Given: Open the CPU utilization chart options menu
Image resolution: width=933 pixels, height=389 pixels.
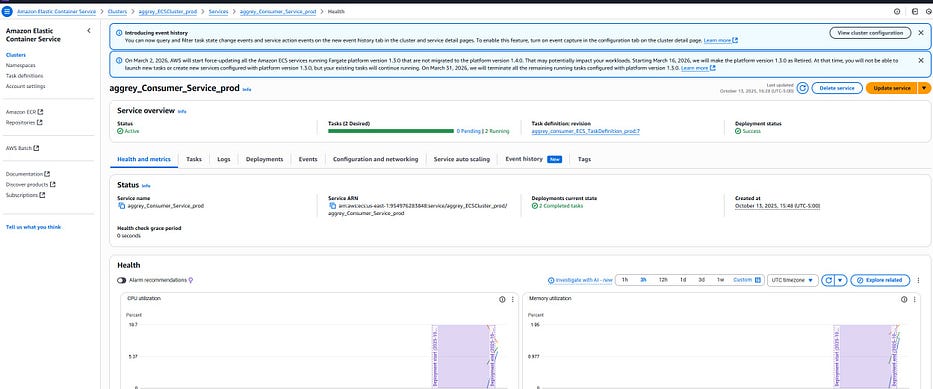Looking at the screenshot, I should coord(512,299).
